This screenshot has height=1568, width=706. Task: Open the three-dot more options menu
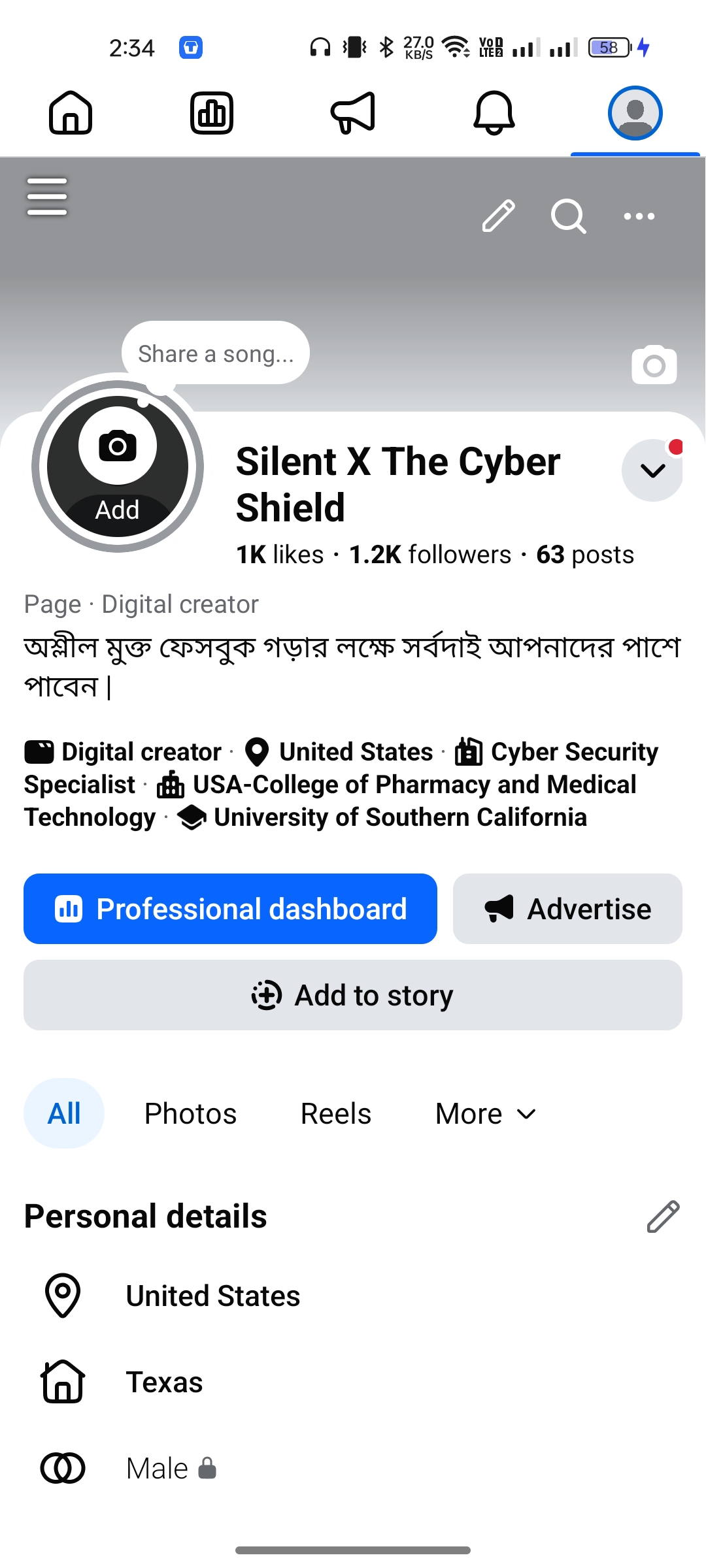coord(639,216)
